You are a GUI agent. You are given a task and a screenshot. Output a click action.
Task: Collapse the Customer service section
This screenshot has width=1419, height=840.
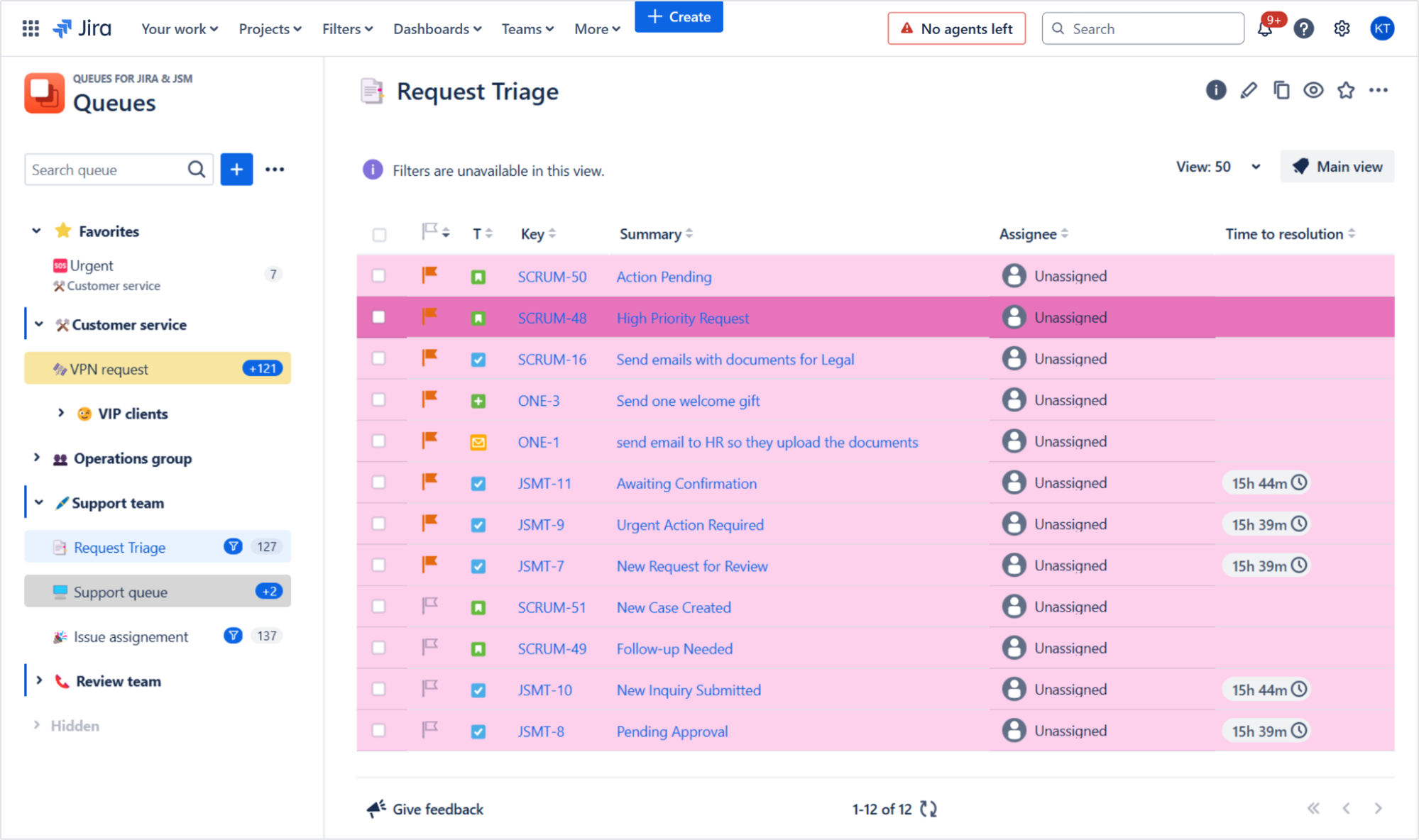[x=38, y=324]
